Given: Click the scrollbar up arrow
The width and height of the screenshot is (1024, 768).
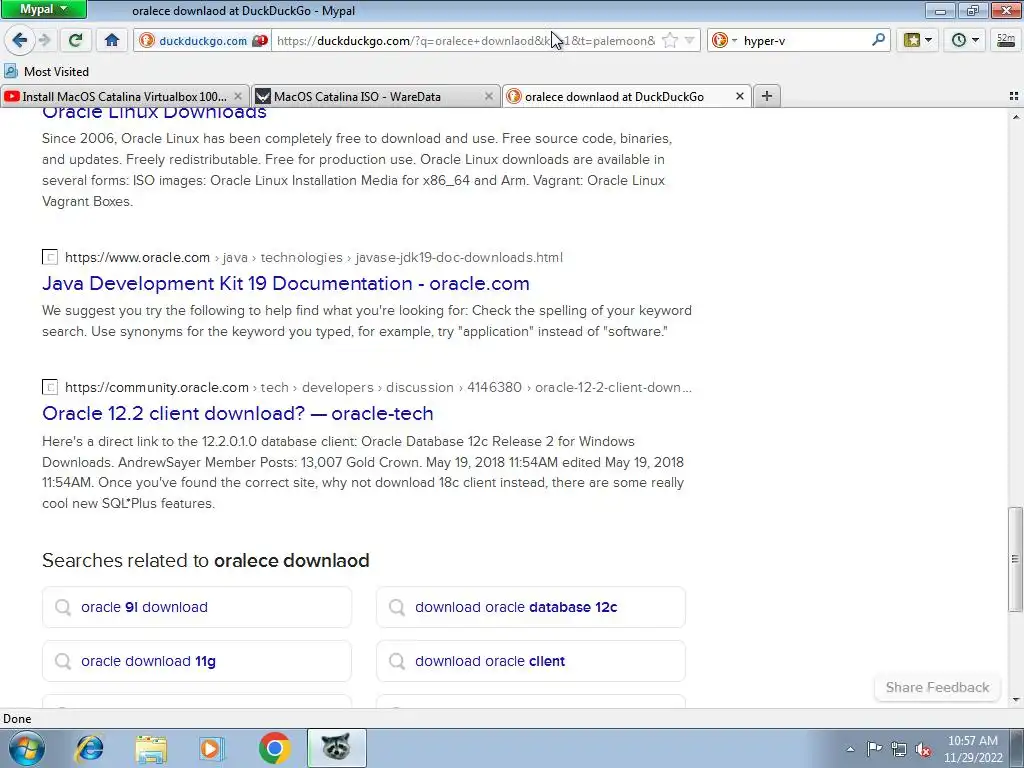Looking at the screenshot, I should [x=1015, y=117].
